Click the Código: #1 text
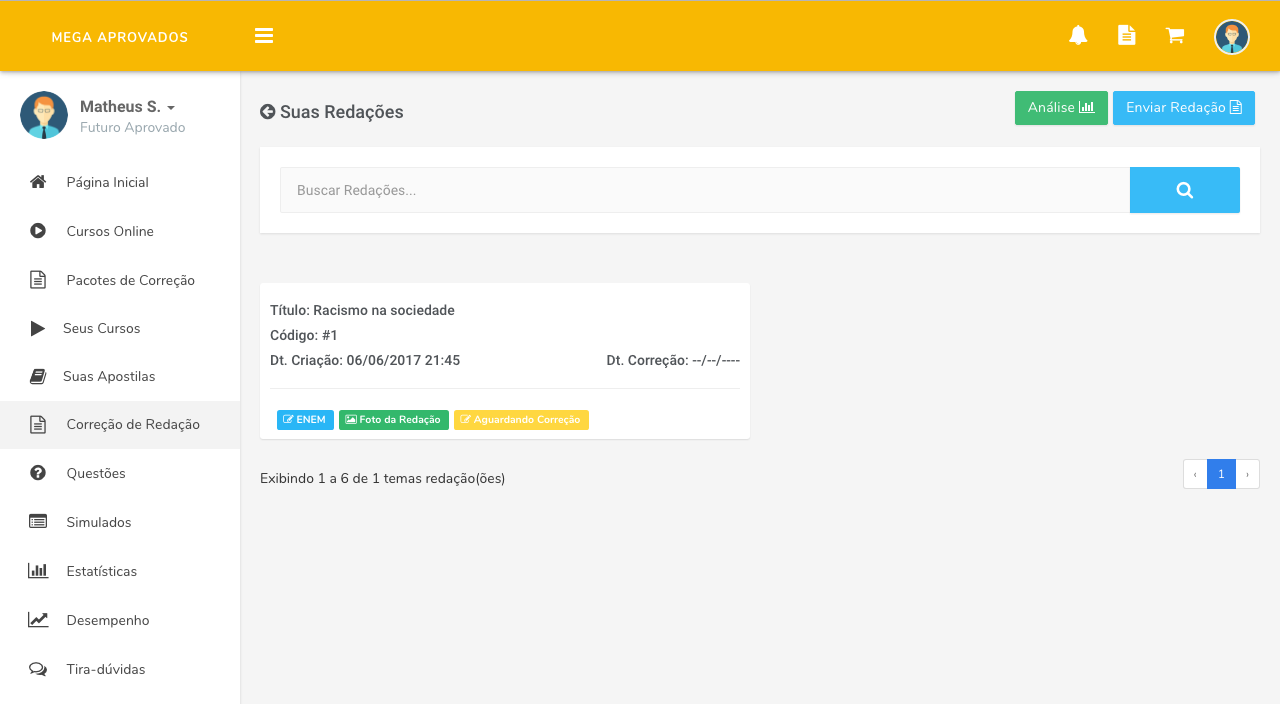This screenshot has height=704, width=1280. click(304, 335)
